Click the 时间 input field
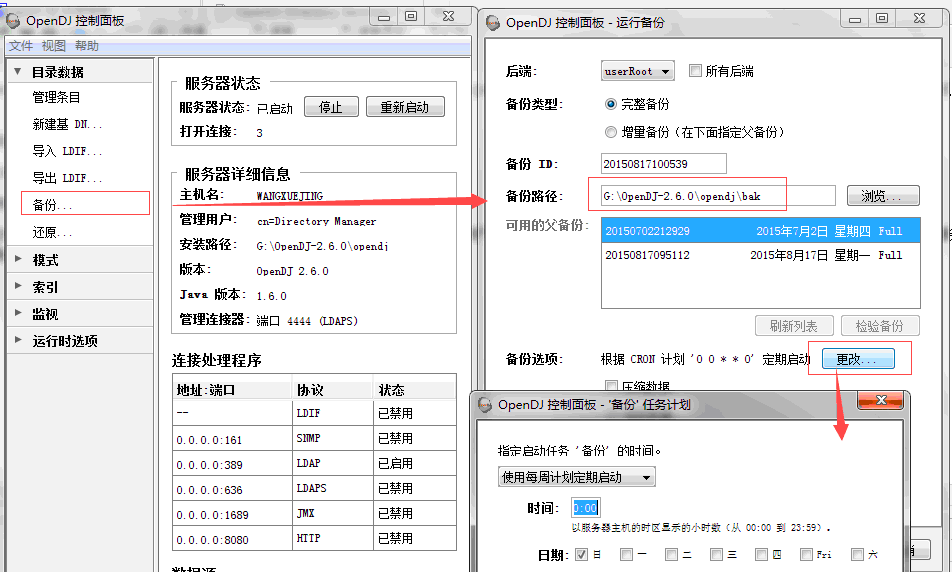The width and height of the screenshot is (952, 572). (586, 508)
